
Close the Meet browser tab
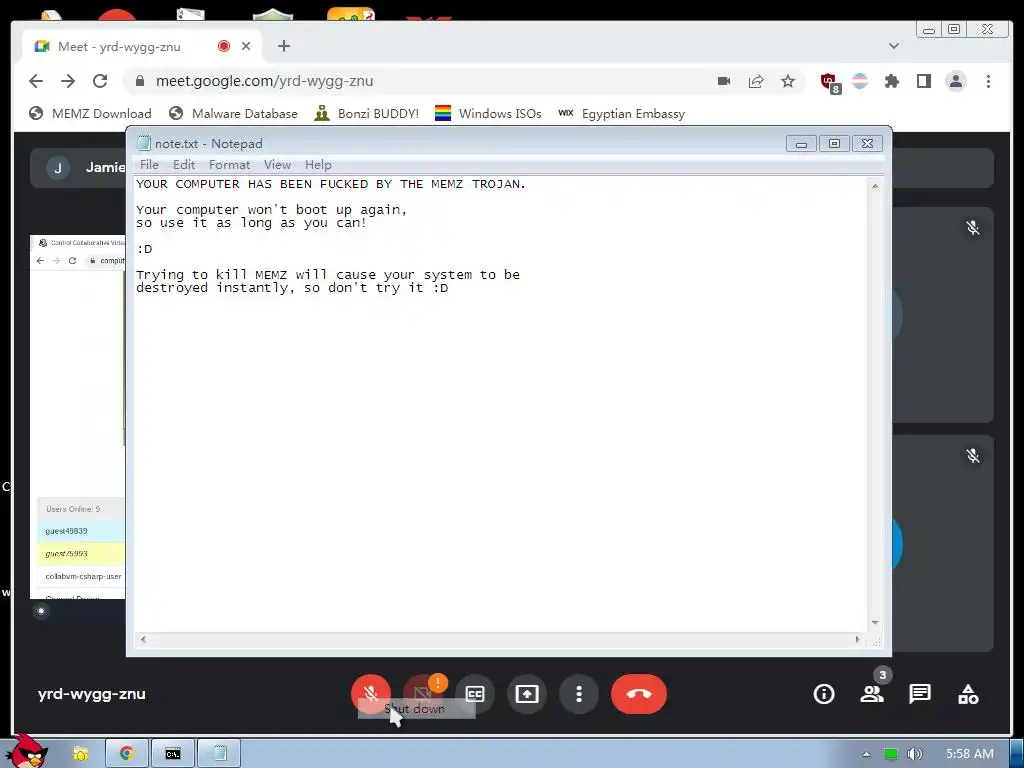click(x=246, y=46)
